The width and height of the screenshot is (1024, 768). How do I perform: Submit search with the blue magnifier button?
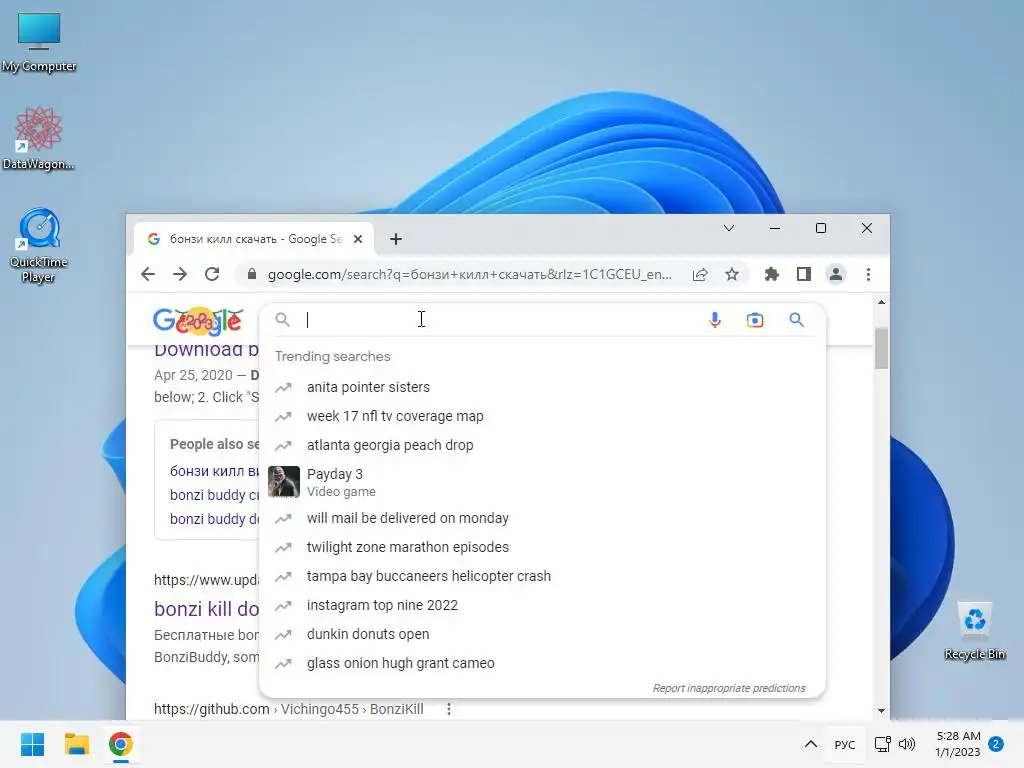point(796,320)
